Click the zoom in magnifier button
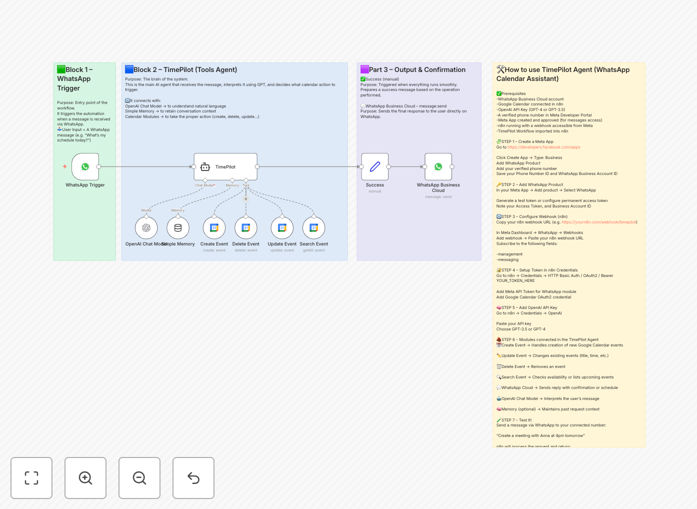The height and width of the screenshot is (509, 697). [85, 478]
